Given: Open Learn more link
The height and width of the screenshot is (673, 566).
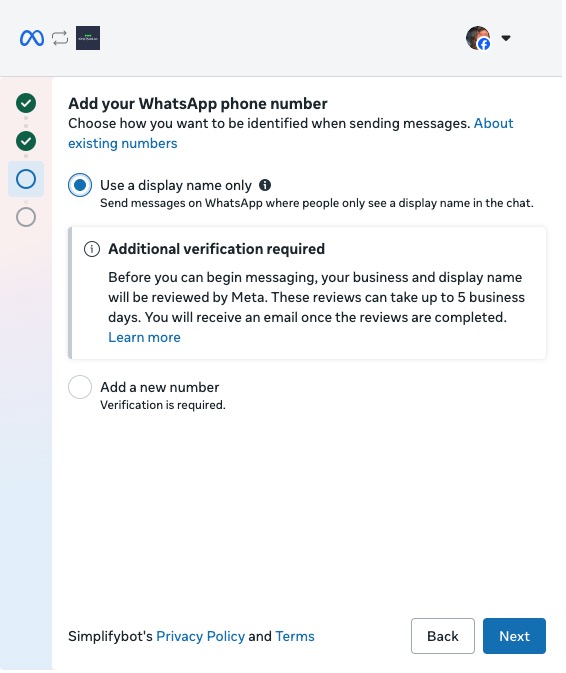Looking at the screenshot, I should pyautogui.click(x=144, y=337).
